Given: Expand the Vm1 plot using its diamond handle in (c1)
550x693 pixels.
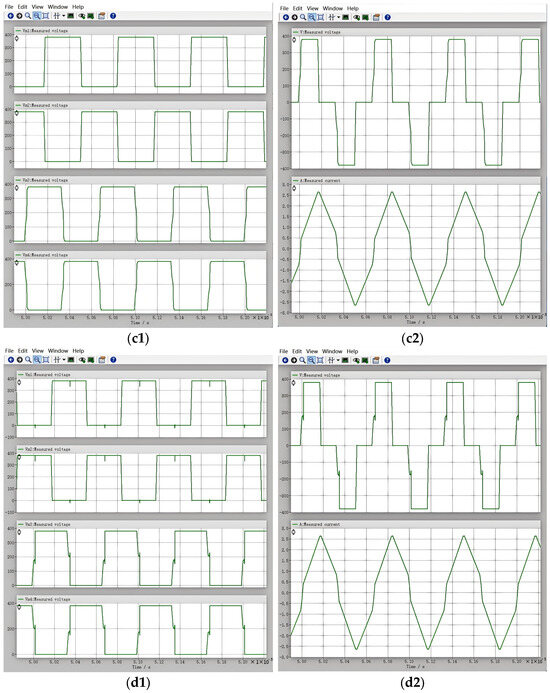Looking at the screenshot, I should [x=17, y=38].
